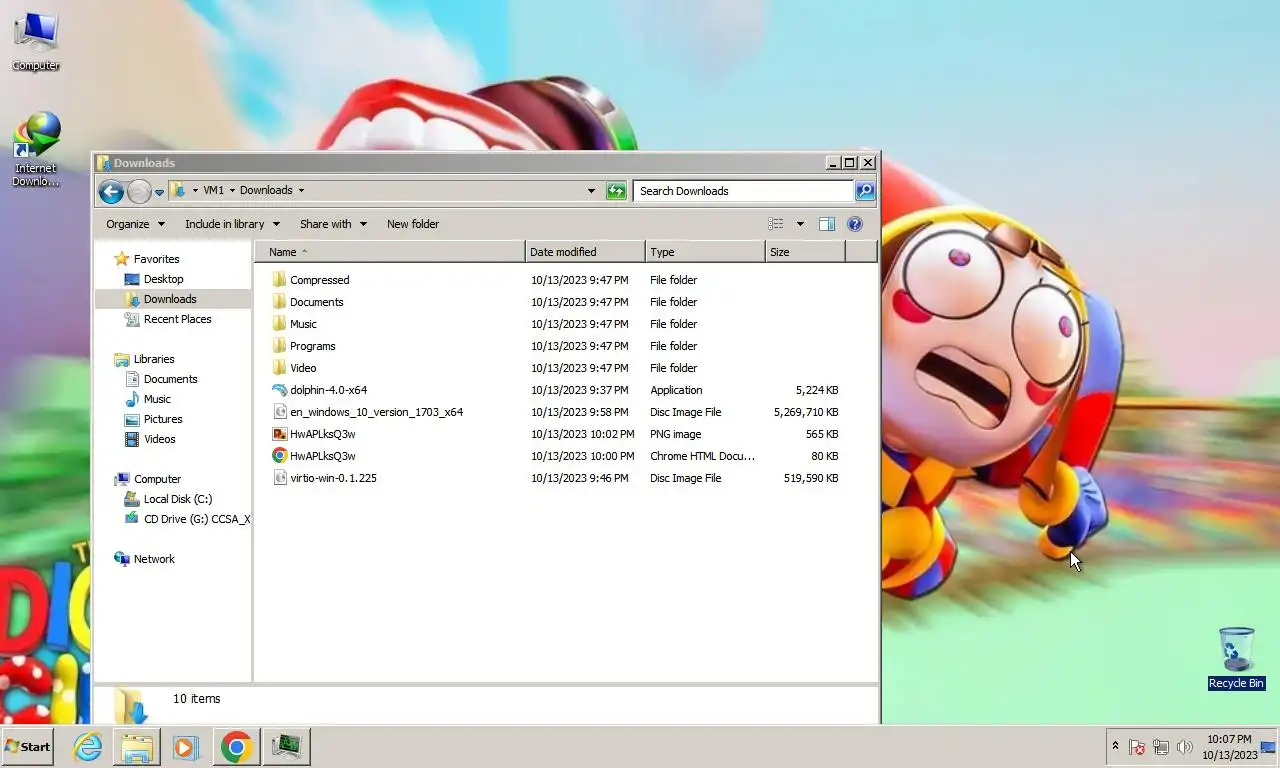The height and width of the screenshot is (768, 1280).
Task: Open Desktop under Favorites
Action: (163, 279)
